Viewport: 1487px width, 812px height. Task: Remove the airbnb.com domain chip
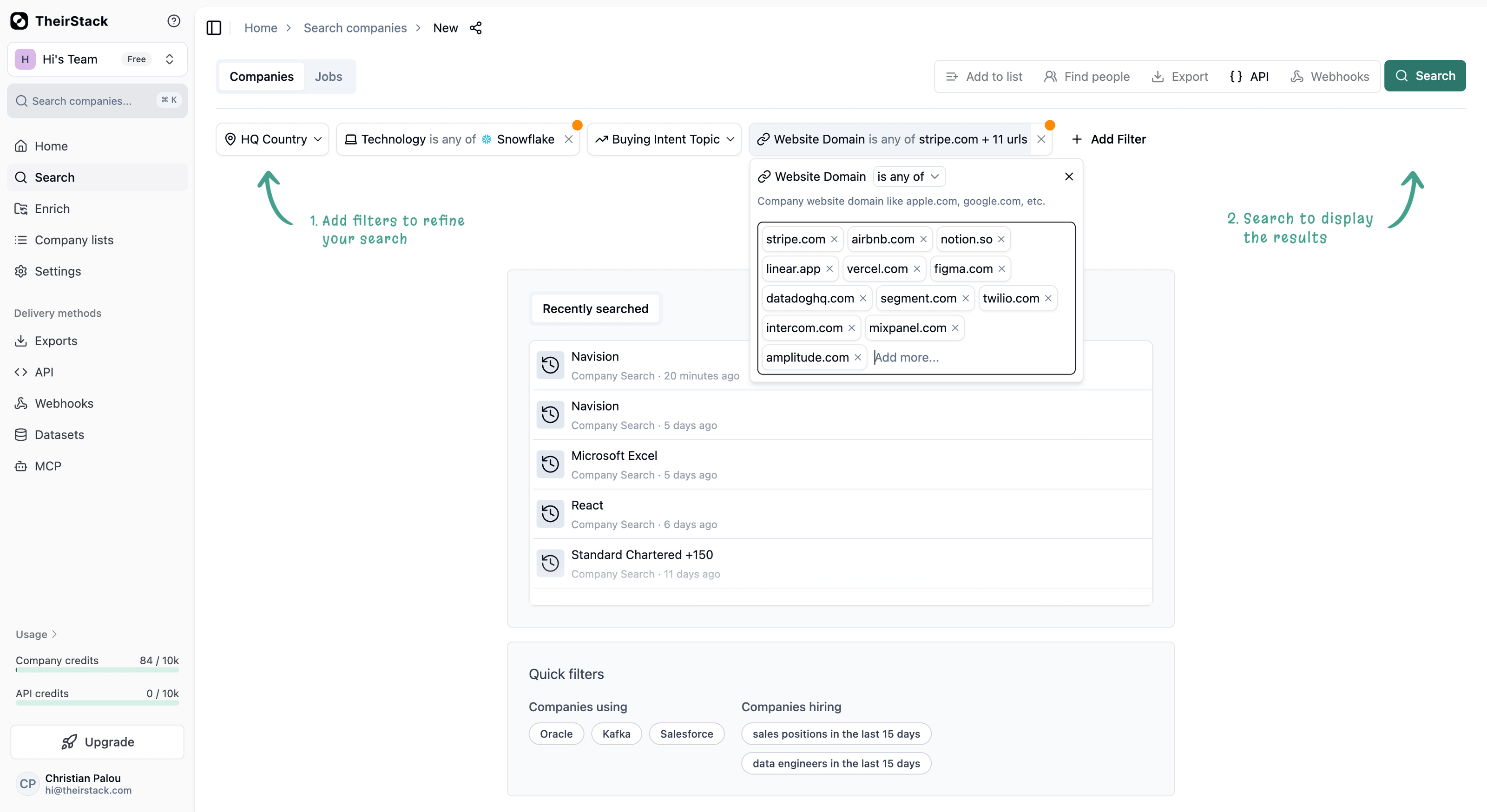(923, 239)
